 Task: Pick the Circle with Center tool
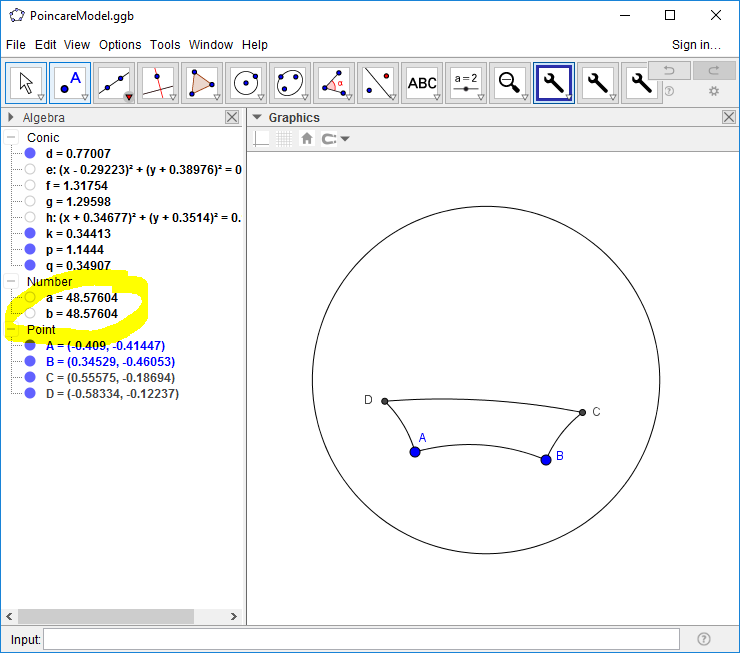click(246, 83)
